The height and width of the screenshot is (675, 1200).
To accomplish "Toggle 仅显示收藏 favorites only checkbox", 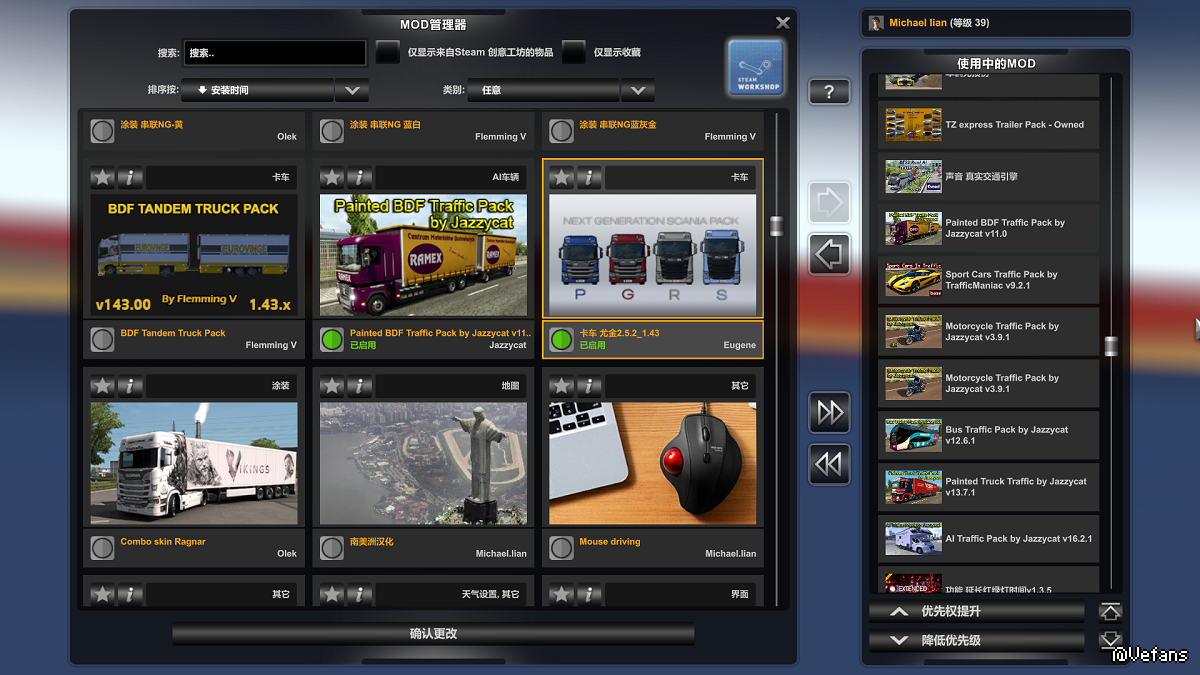I will coord(573,52).
